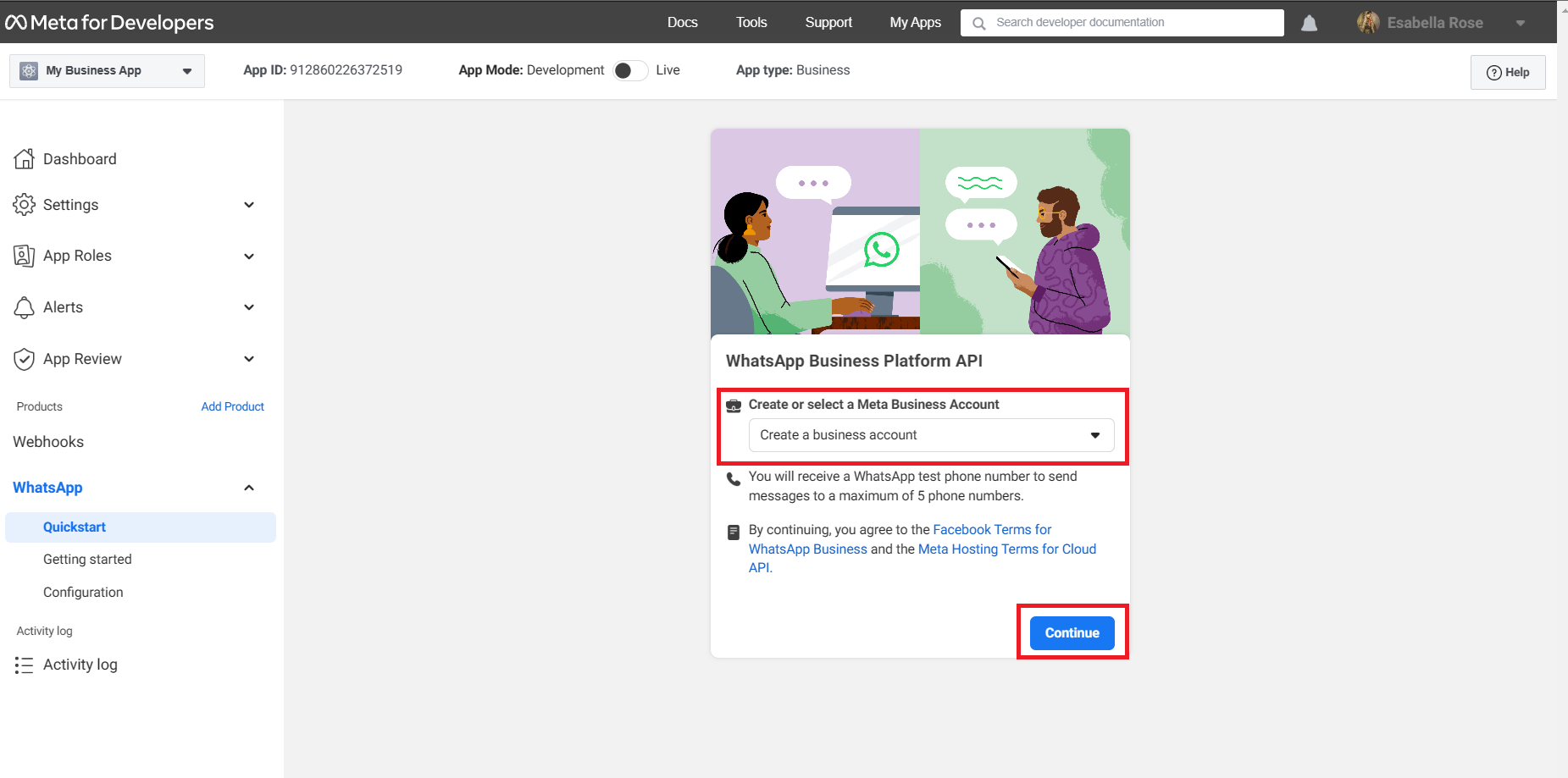
Task: Toggle App Mode from Development to Live
Action: [630, 70]
